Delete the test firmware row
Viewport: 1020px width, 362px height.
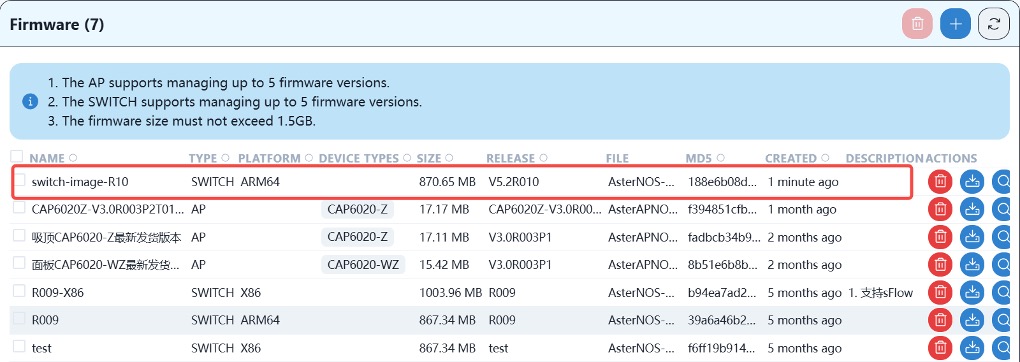(940, 348)
